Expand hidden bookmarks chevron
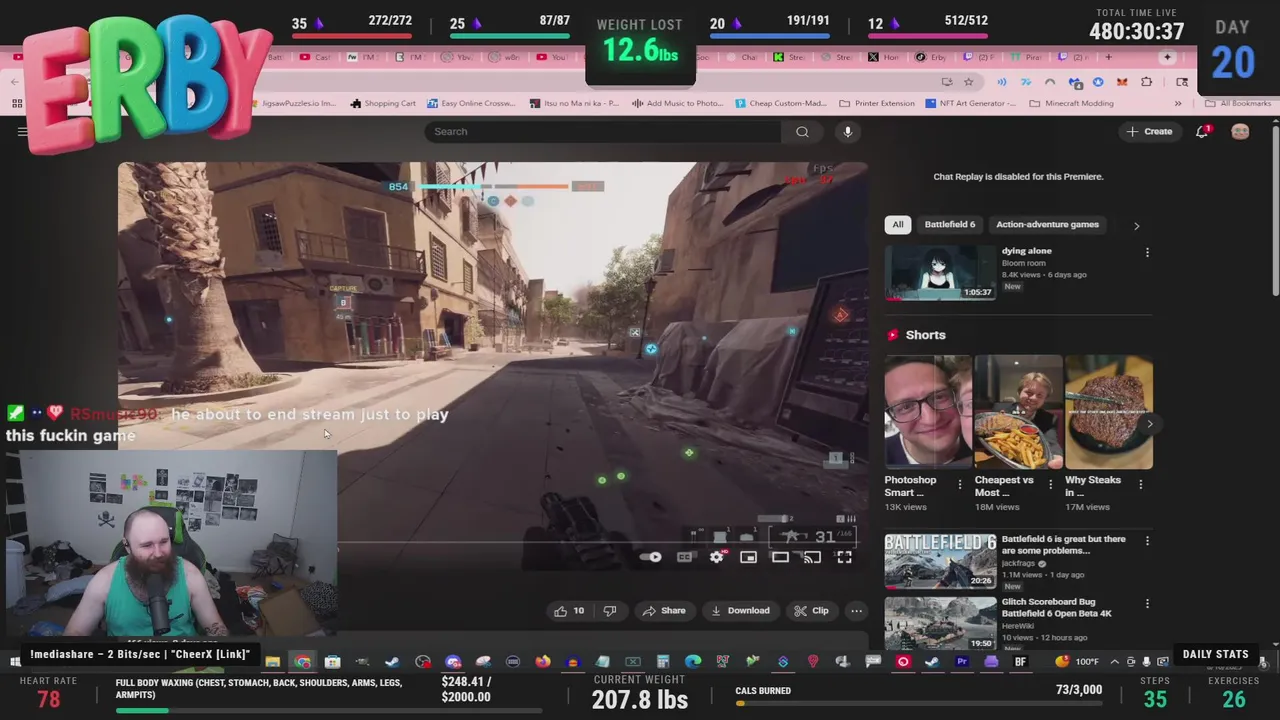1280x720 pixels. pyautogui.click(x=1177, y=103)
